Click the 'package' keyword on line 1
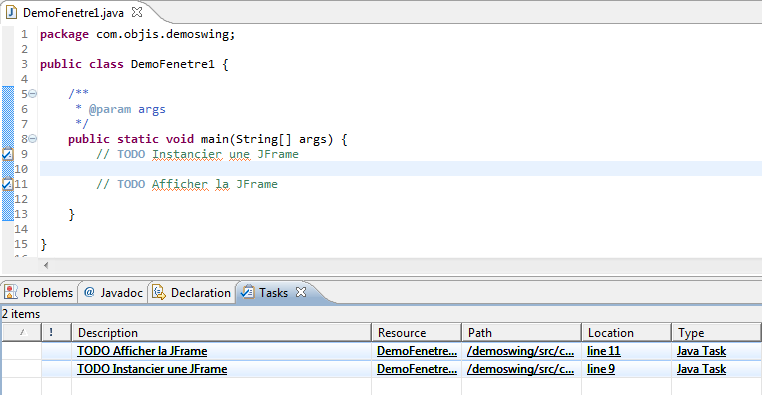This screenshot has width=762, height=395. [64, 34]
